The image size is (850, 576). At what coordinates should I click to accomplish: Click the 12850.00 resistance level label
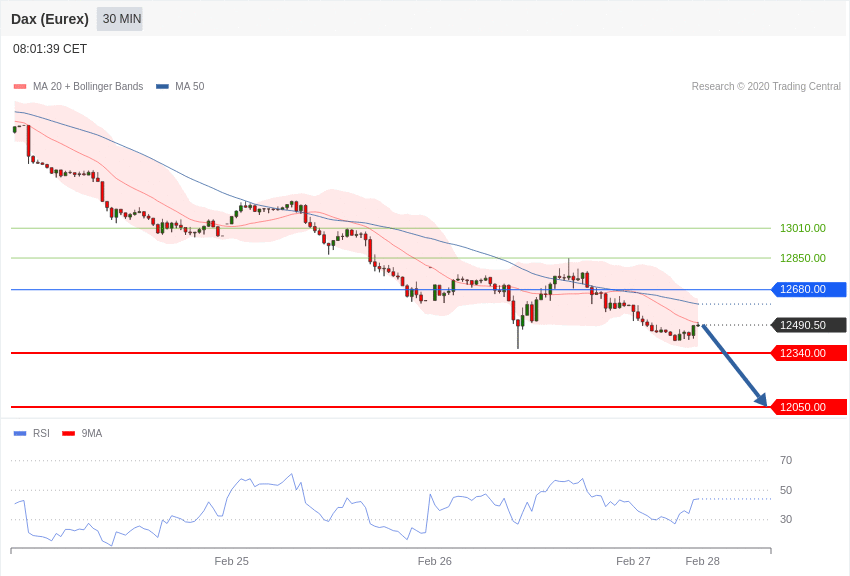pos(802,258)
